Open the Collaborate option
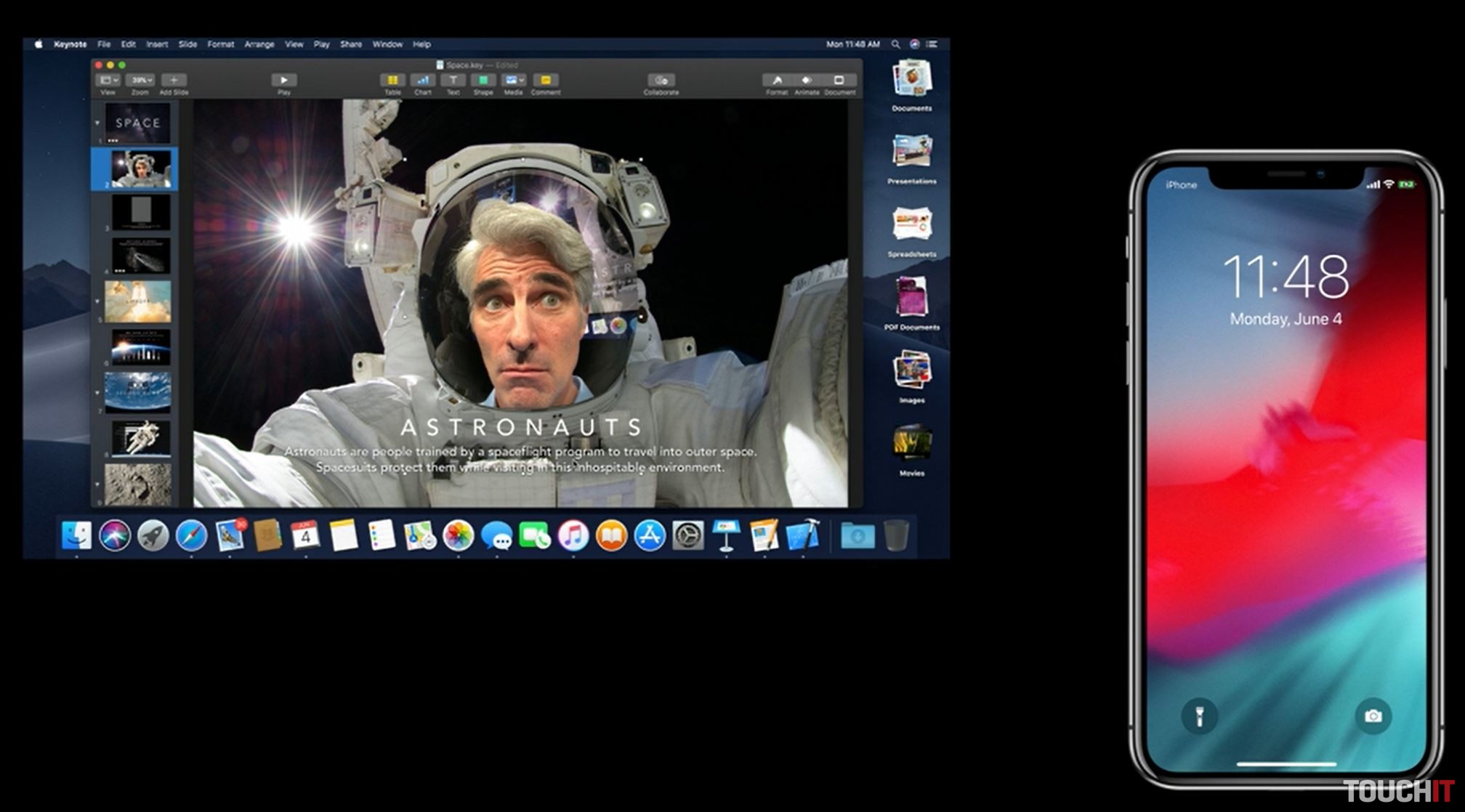Image resolution: width=1465 pixels, height=812 pixels. click(x=661, y=81)
